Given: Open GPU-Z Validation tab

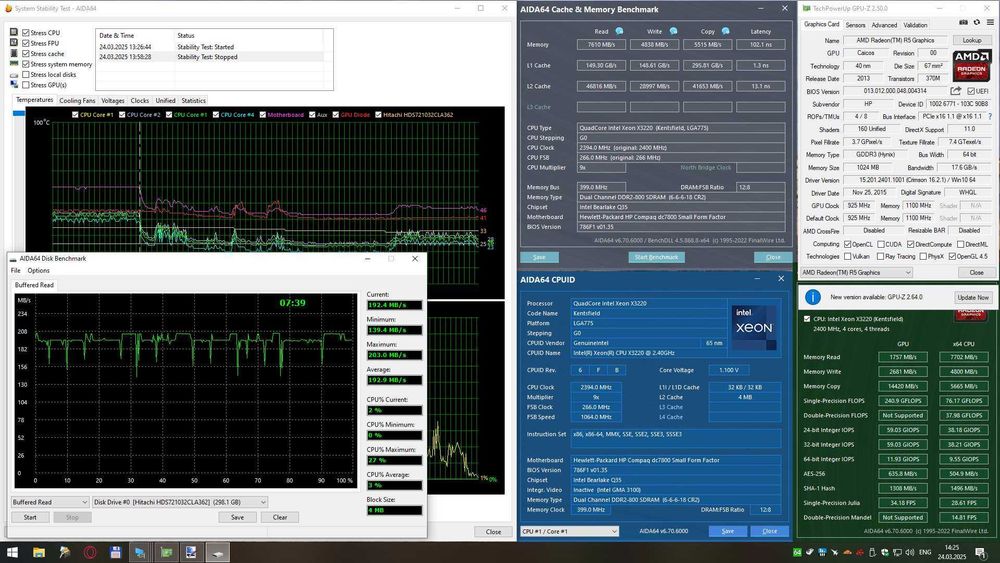Looking at the screenshot, I should tap(915, 25).
